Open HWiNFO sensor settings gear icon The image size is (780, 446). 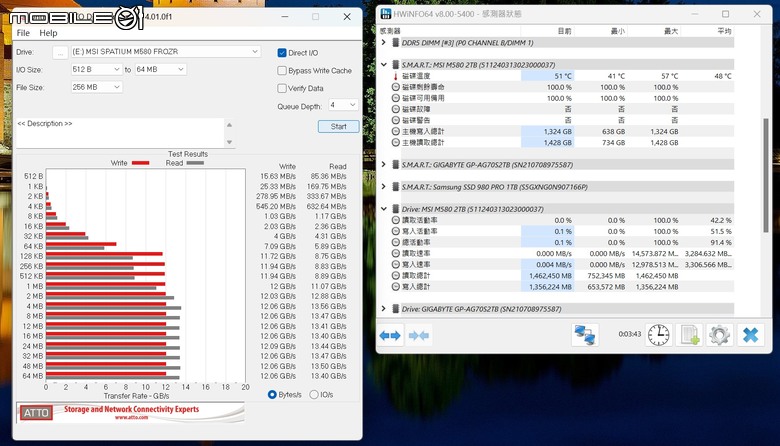tap(719, 335)
